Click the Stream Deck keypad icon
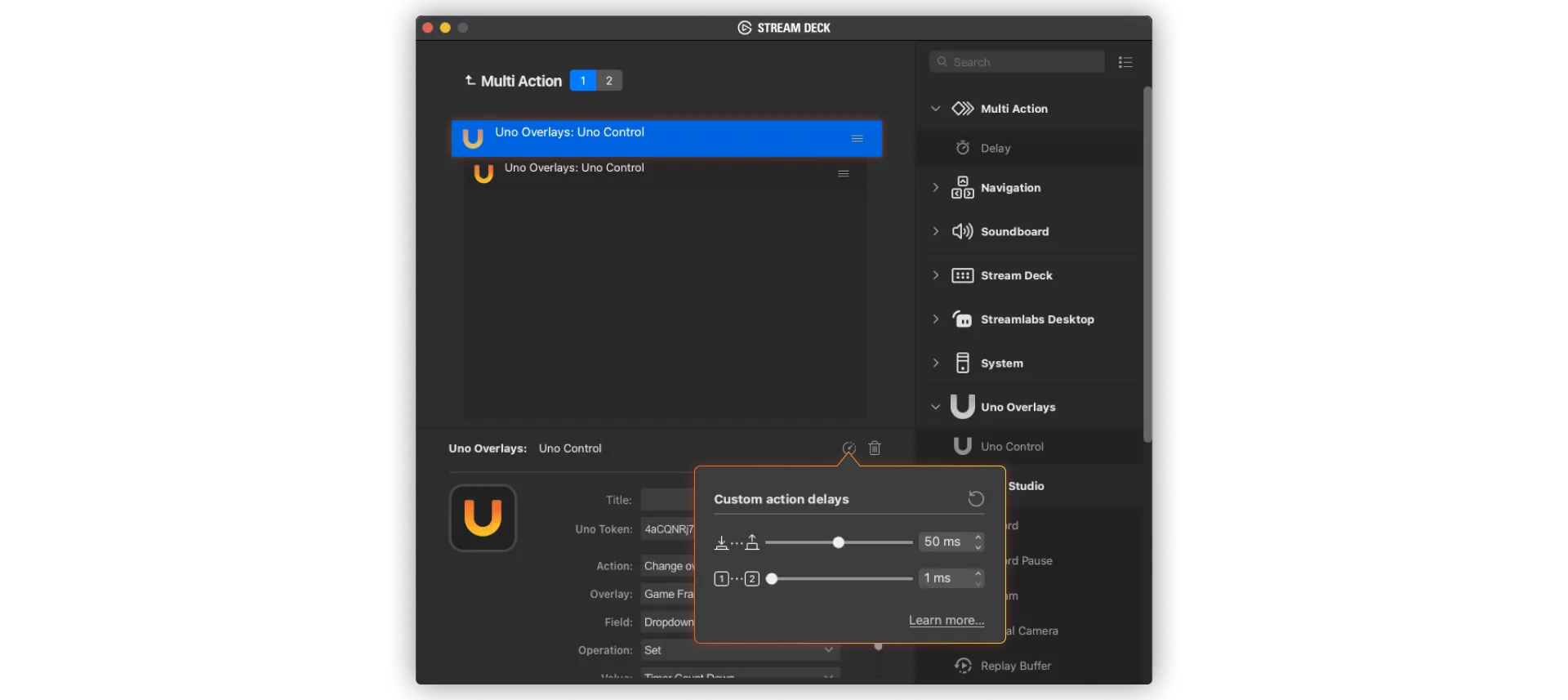Viewport: 1568px width, 700px height. (963, 276)
